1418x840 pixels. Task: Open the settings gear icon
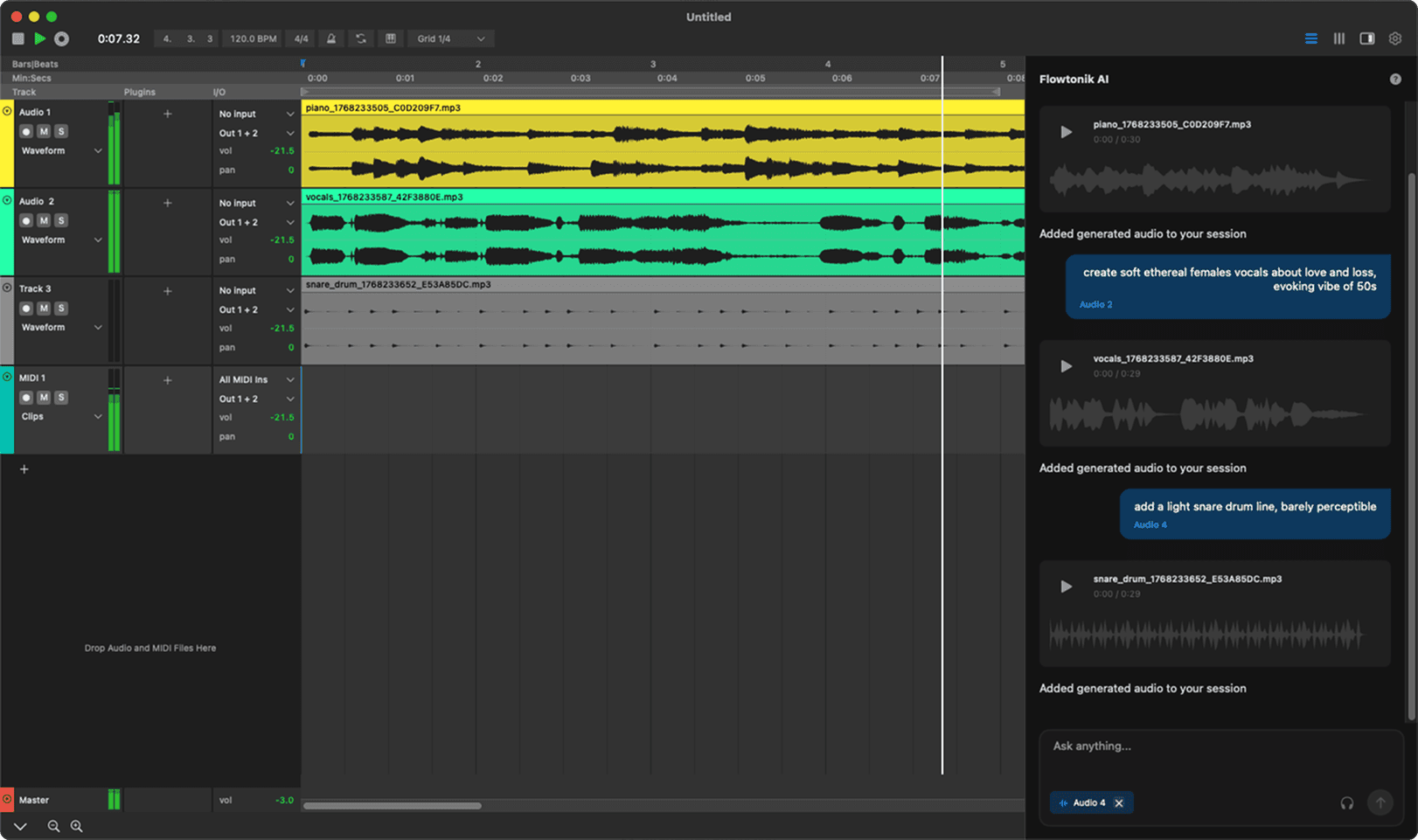[x=1395, y=38]
